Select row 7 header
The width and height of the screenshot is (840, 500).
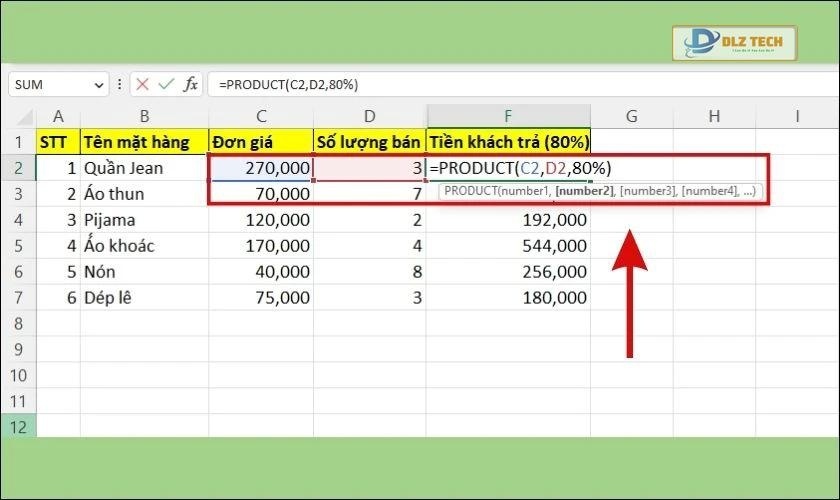point(18,297)
